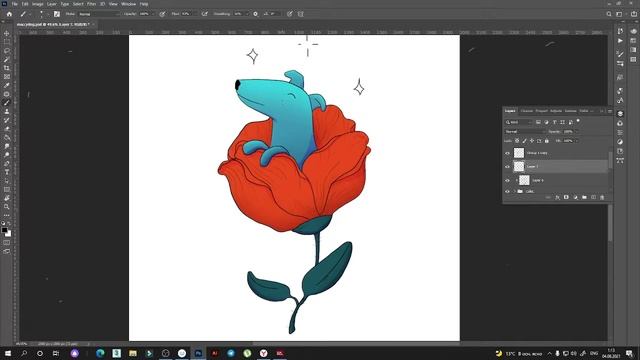This screenshot has width=640, height=360.
Task: Add a layer mask
Action: 566,198
